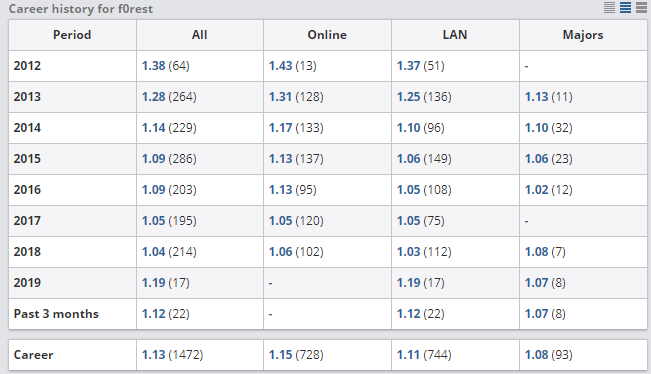The image size is (651, 374).
Task: Open the 2017 Online rating 1.05
Action: coord(280,220)
